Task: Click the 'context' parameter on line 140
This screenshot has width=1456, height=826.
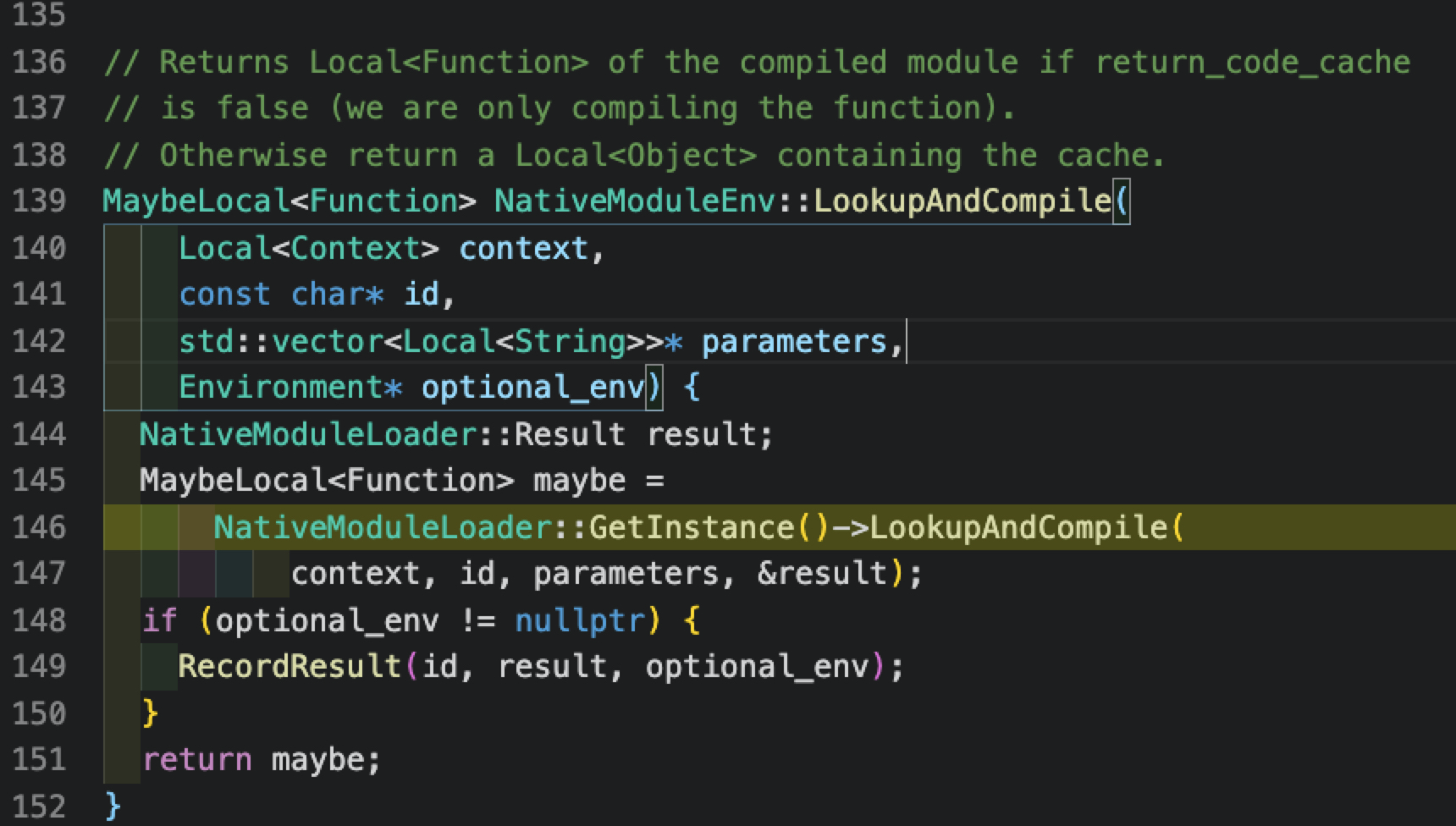Action: coord(523,248)
